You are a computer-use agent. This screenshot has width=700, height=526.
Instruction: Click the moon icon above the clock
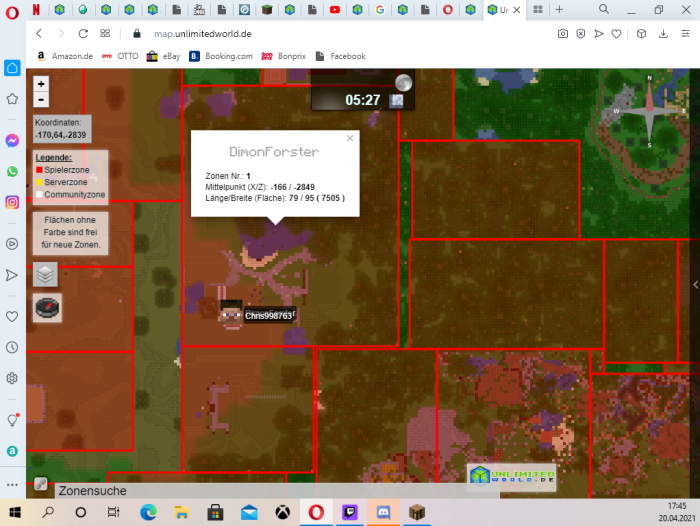point(403,83)
